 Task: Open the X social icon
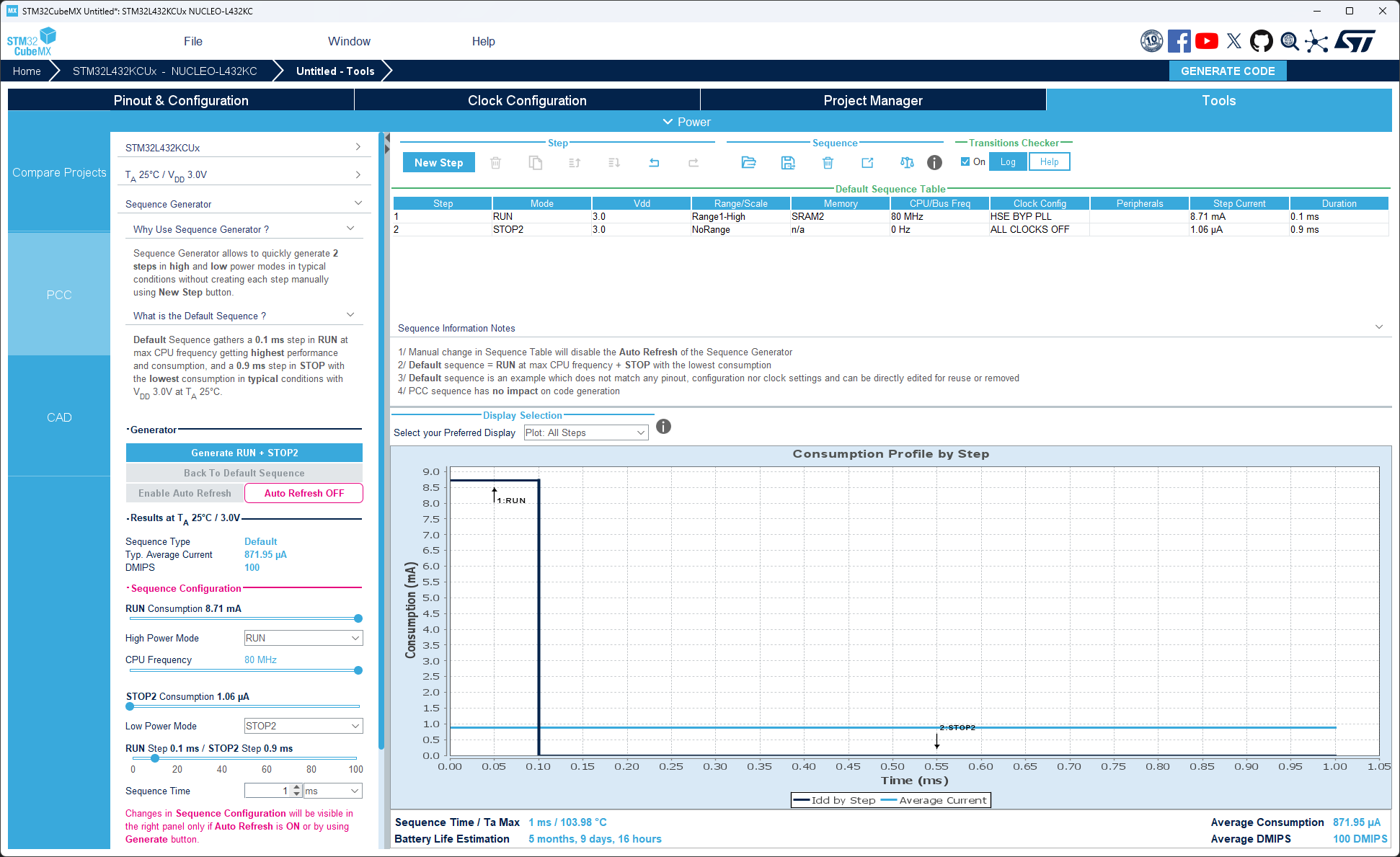pos(1234,41)
